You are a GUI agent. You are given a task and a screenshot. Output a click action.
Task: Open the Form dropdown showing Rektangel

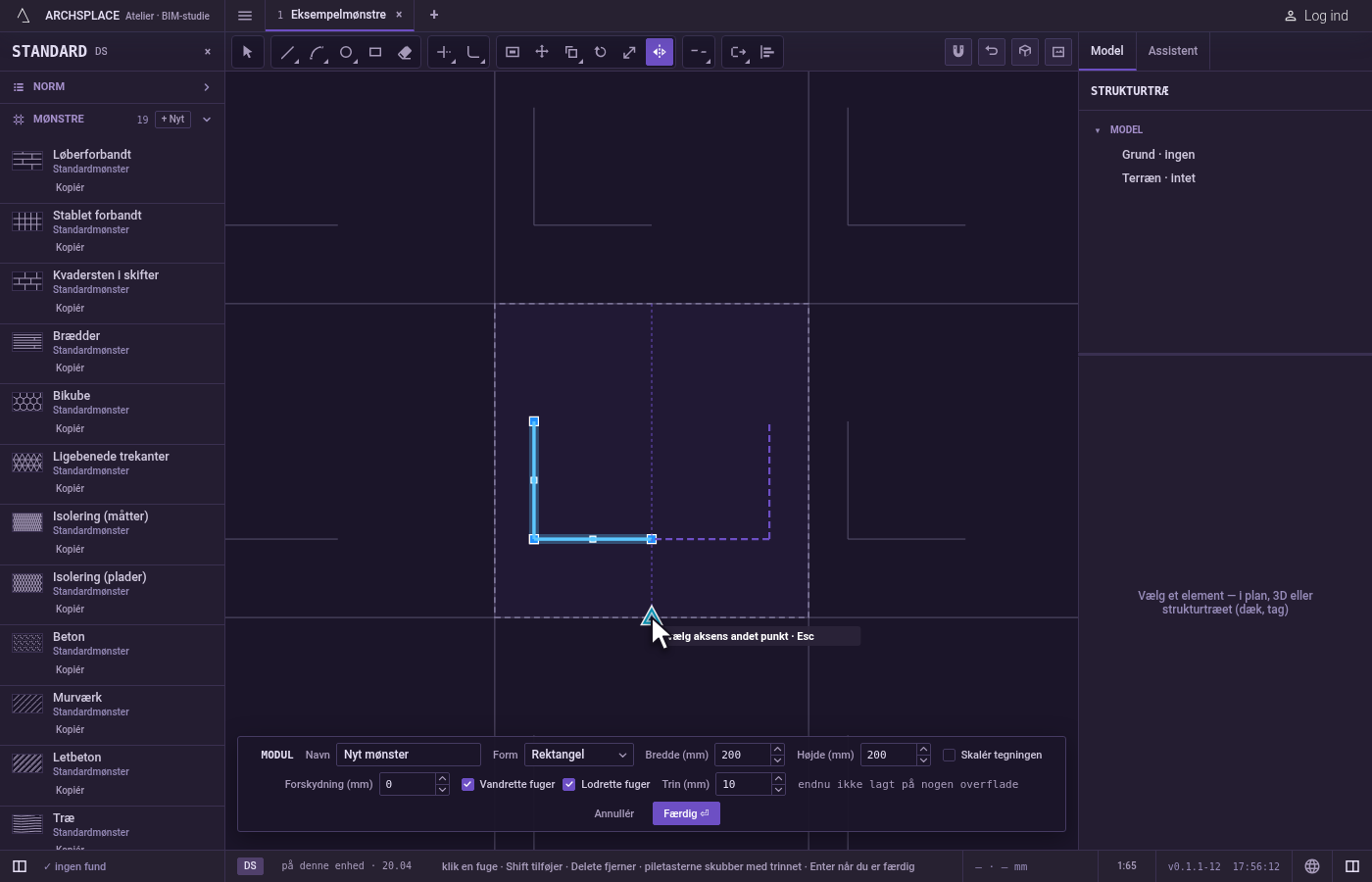579,755
